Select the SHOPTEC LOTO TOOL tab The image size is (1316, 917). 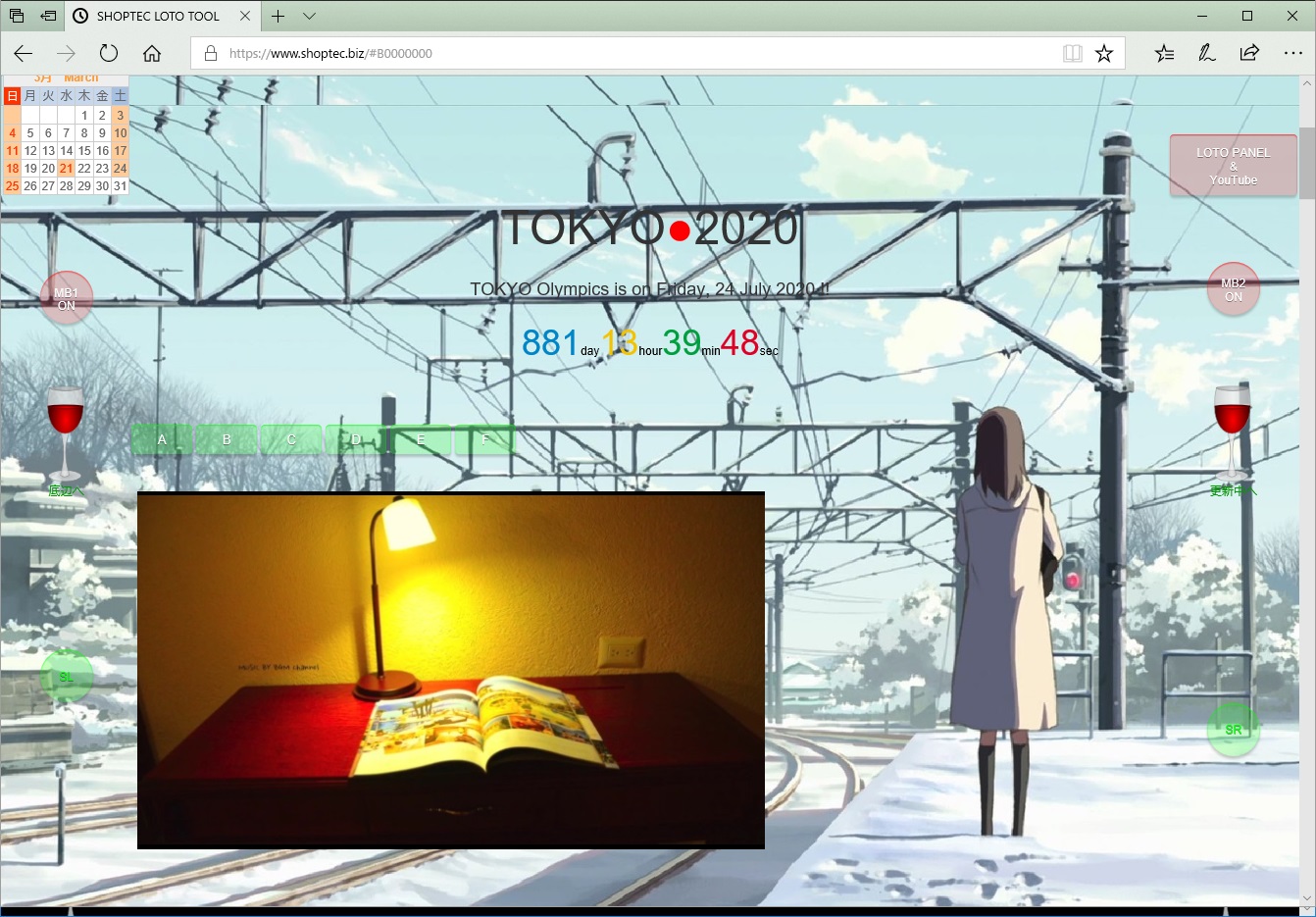click(x=158, y=16)
